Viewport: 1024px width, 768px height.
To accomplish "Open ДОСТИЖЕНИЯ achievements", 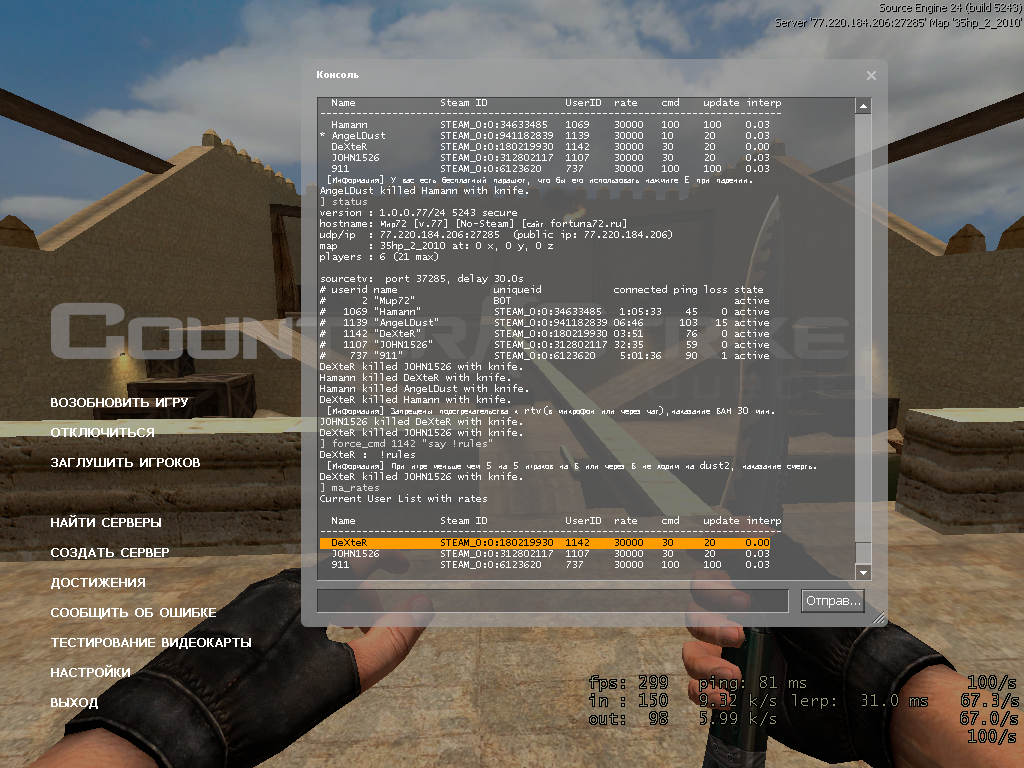I will click(x=98, y=583).
